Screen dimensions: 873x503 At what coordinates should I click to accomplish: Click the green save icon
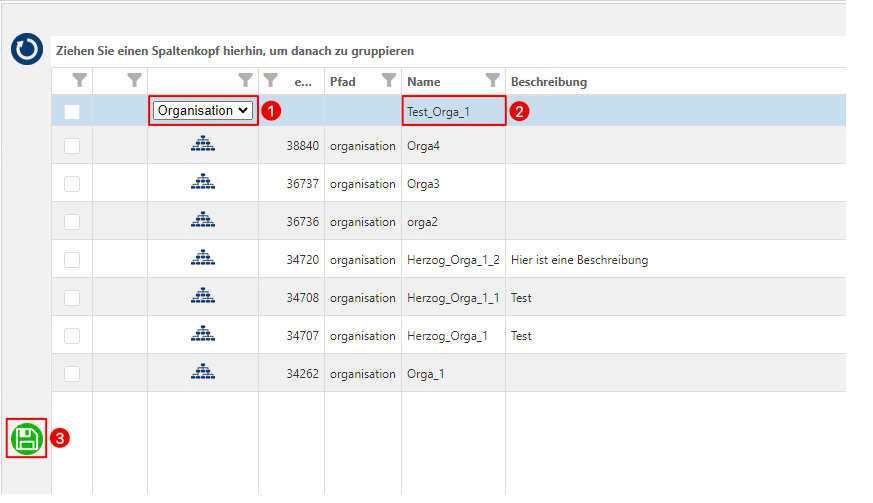(x=27, y=439)
